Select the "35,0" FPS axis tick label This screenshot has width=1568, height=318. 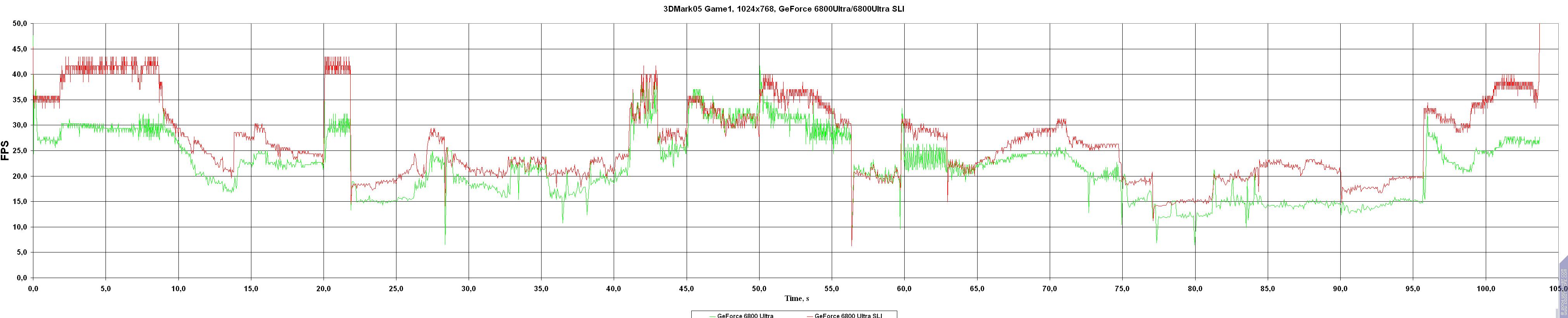tap(19, 100)
